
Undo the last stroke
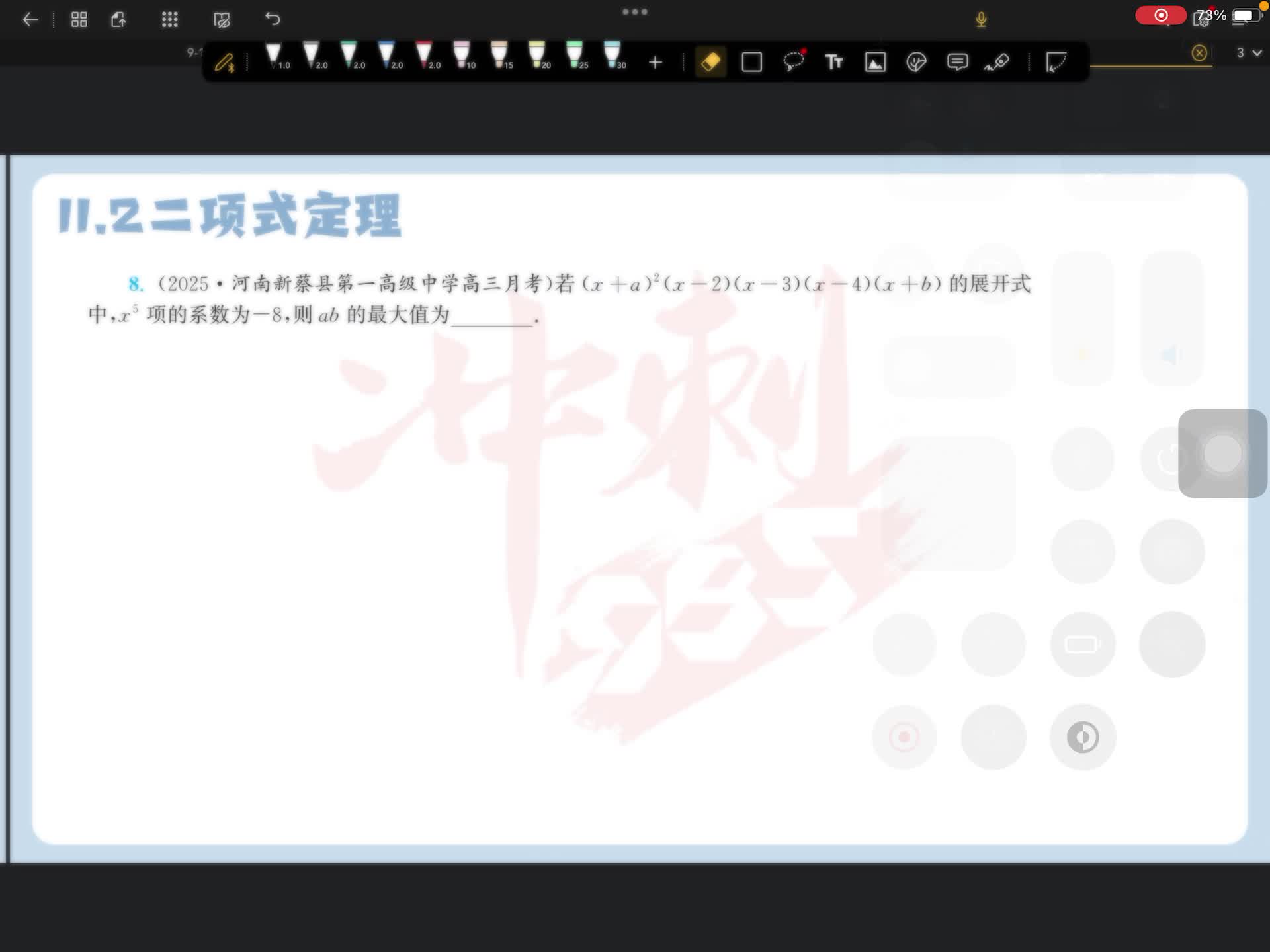273,19
